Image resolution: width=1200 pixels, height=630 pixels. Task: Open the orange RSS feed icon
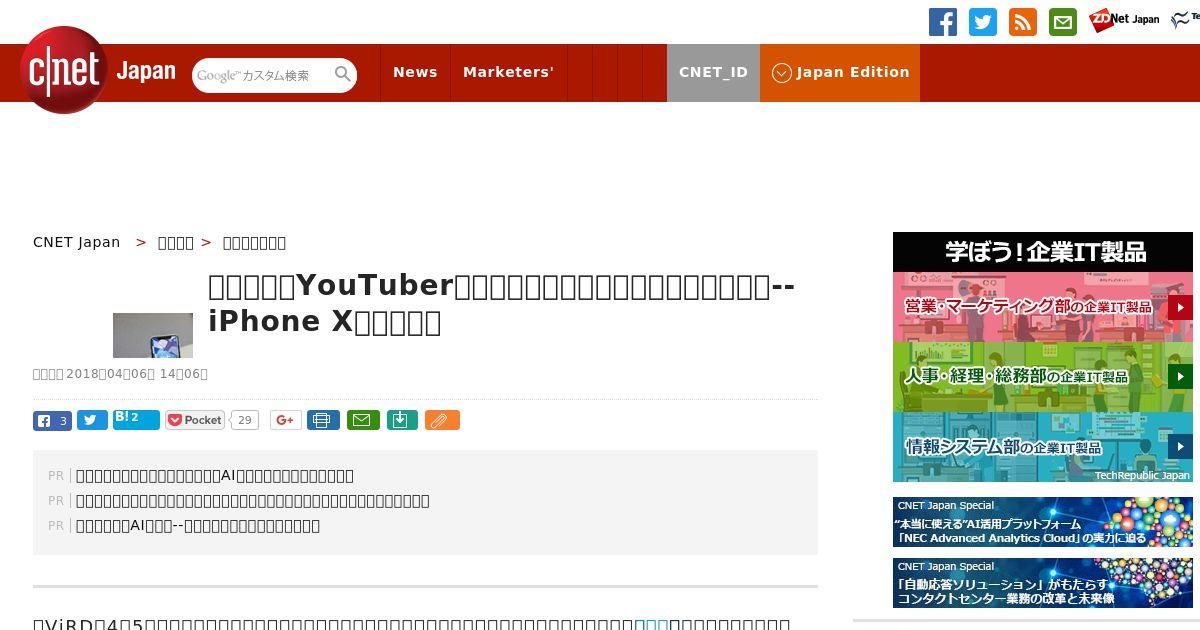click(1023, 22)
